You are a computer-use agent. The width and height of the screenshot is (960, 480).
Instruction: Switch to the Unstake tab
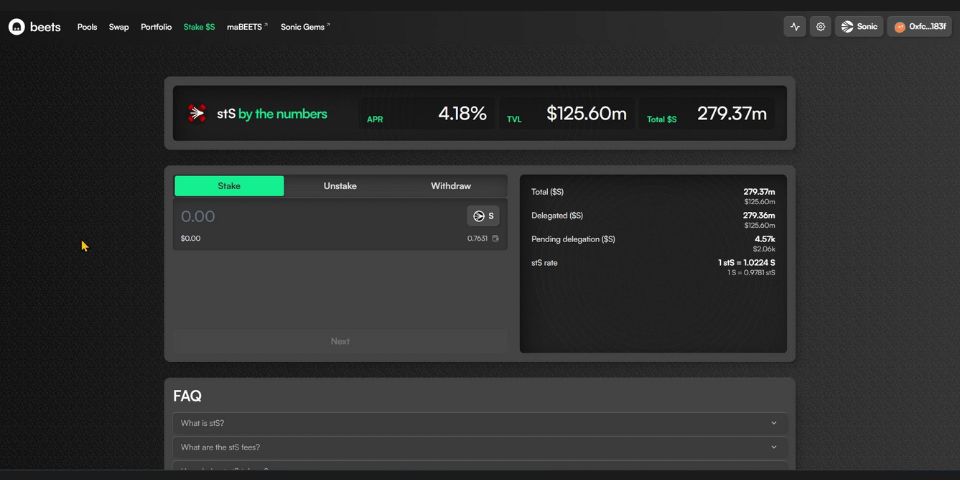340,186
